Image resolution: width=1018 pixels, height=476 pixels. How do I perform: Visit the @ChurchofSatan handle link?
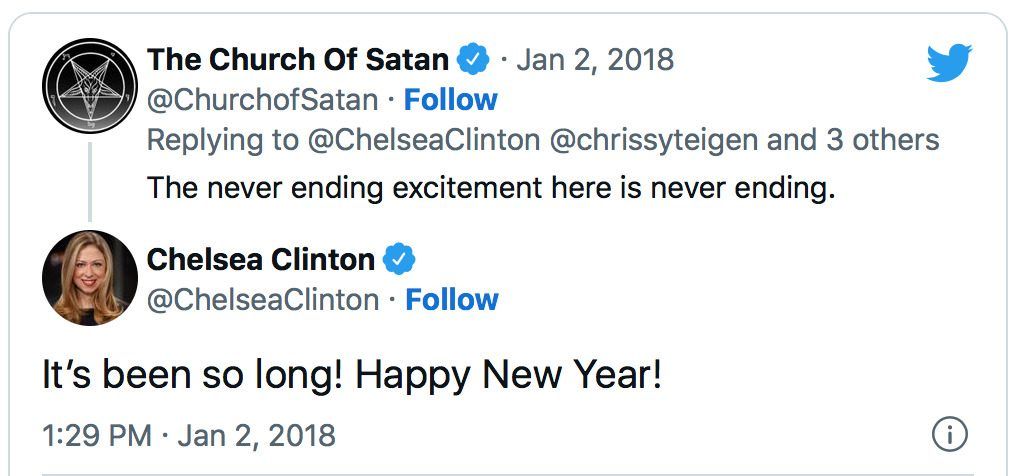pos(263,100)
